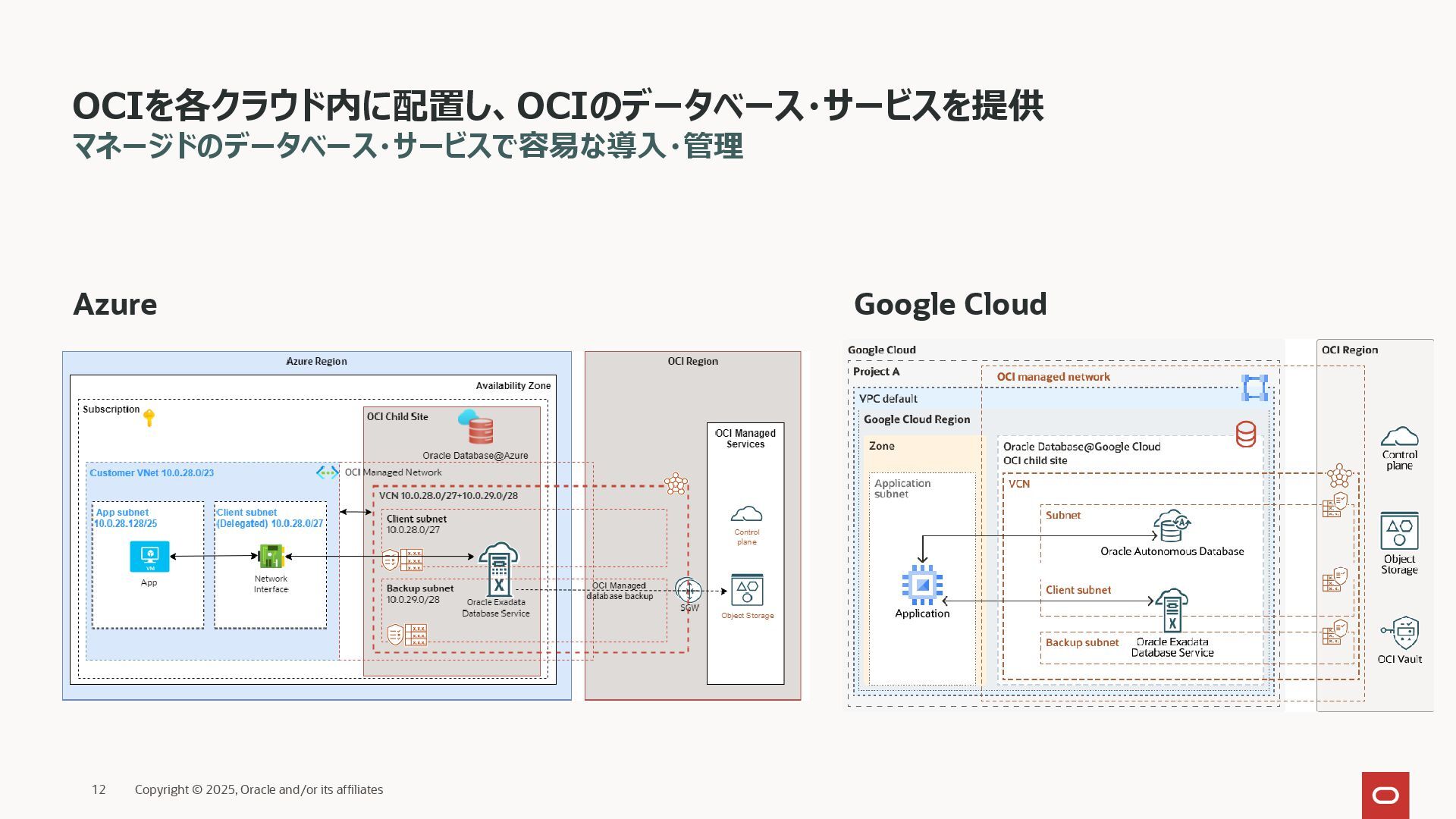Select the blue App VM icon
Viewport: 1456px width, 819px height.
(x=149, y=557)
